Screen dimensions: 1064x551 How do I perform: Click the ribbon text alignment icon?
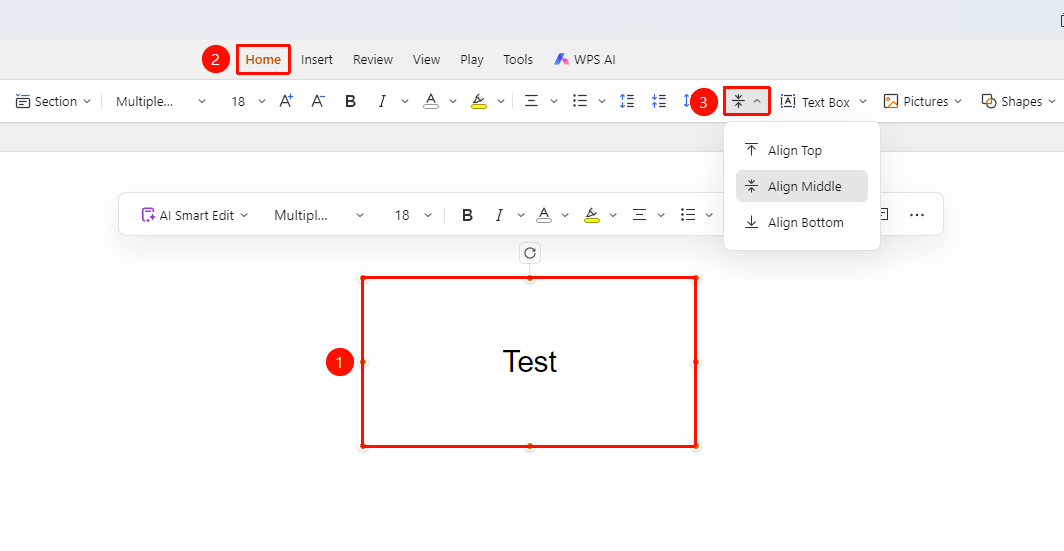click(x=531, y=101)
